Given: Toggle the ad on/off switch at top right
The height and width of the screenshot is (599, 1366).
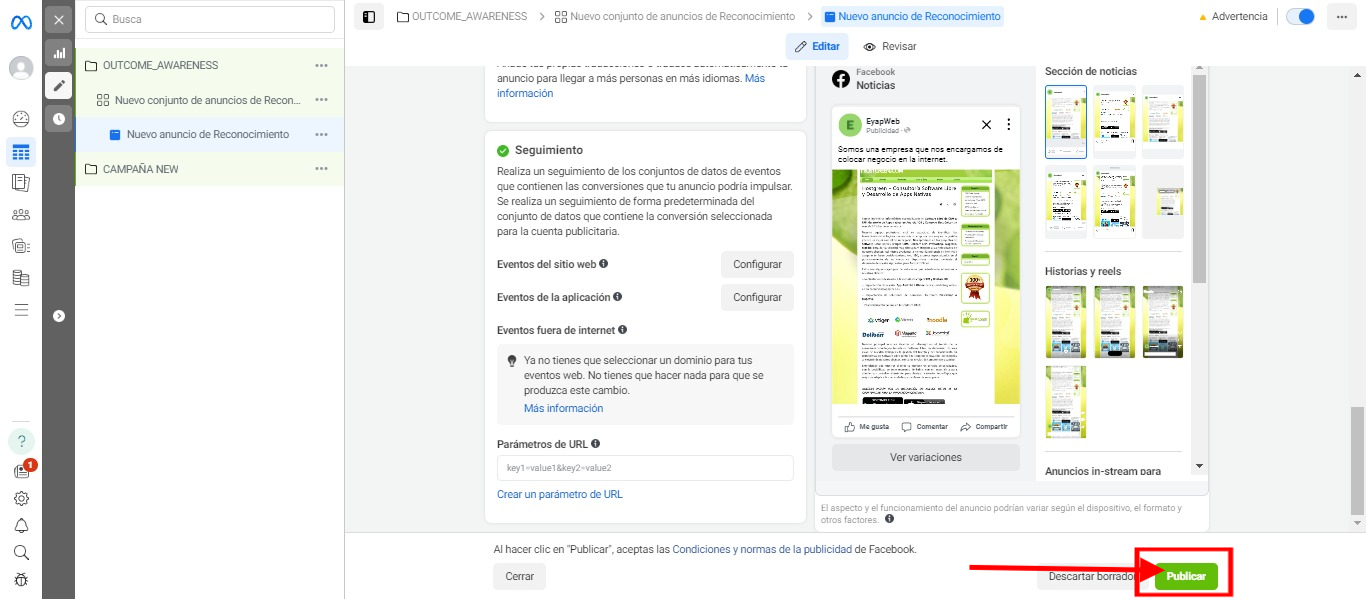Looking at the screenshot, I should click(1300, 16).
